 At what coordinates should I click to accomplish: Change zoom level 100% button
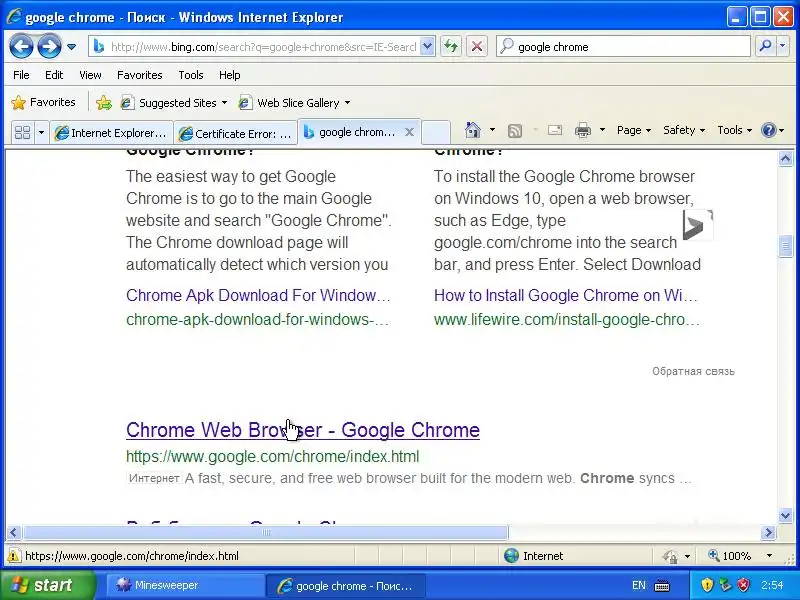[730, 556]
